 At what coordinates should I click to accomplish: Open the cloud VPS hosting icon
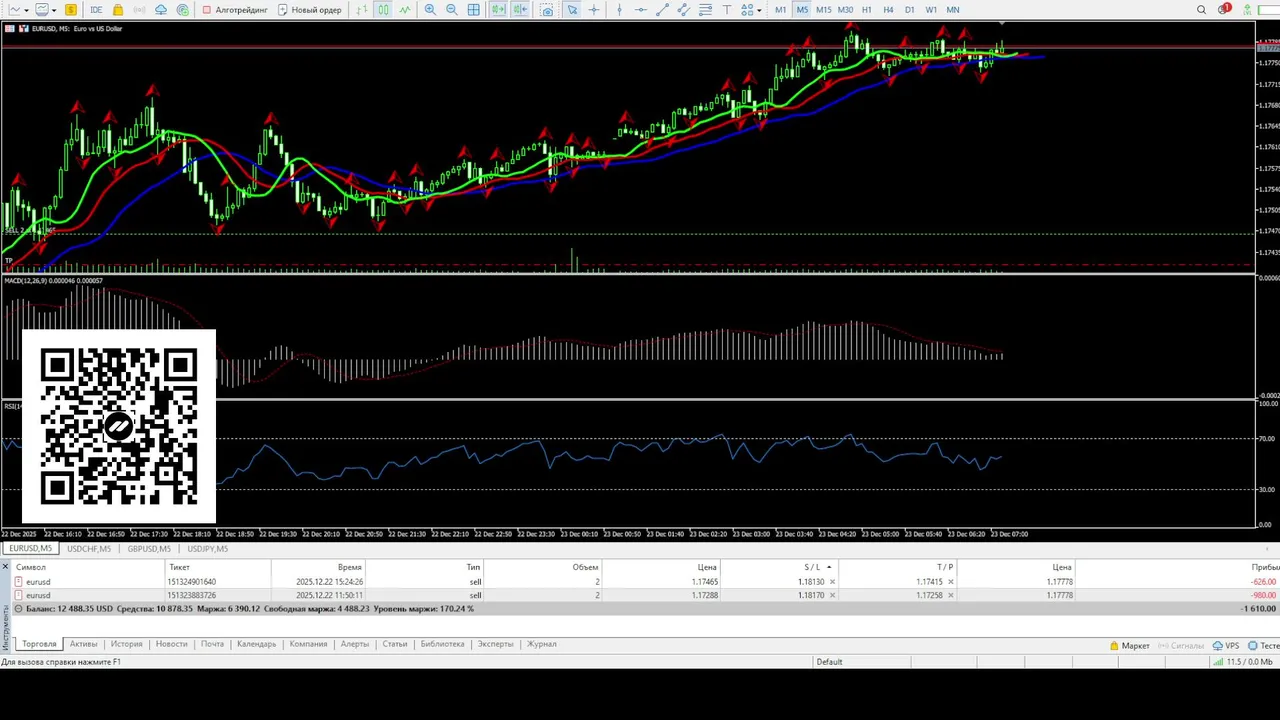point(161,10)
